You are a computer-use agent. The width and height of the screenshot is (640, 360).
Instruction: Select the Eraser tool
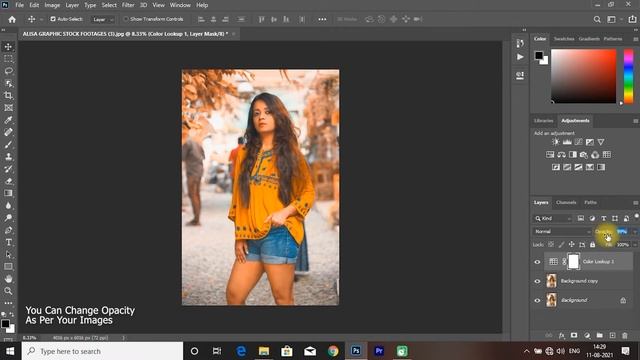(8, 181)
